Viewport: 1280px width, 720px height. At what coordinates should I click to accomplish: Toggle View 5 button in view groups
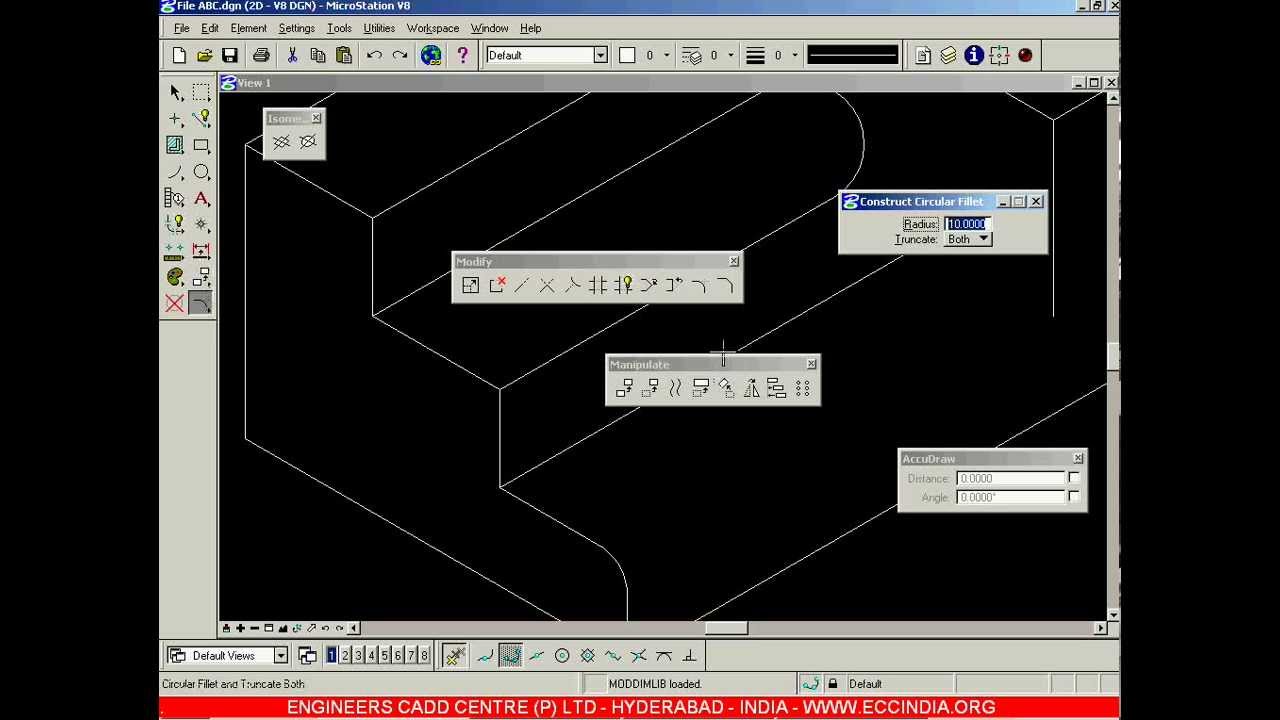point(384,655)
